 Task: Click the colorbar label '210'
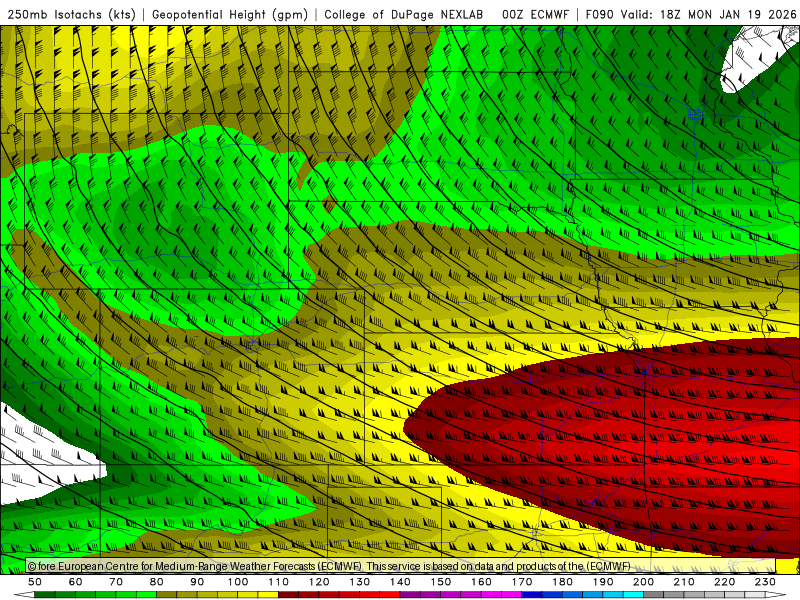coord(684,582)
